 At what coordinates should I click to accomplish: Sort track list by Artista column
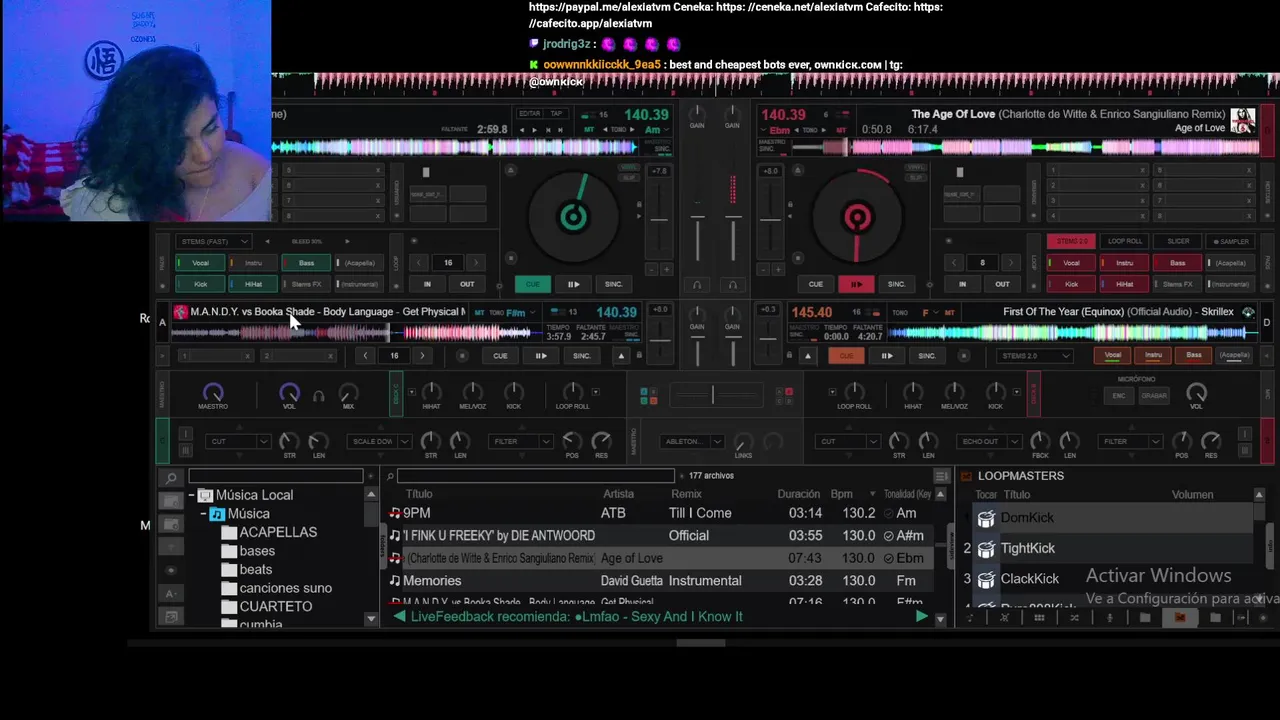pyautogui.click(x=618, y=494)
